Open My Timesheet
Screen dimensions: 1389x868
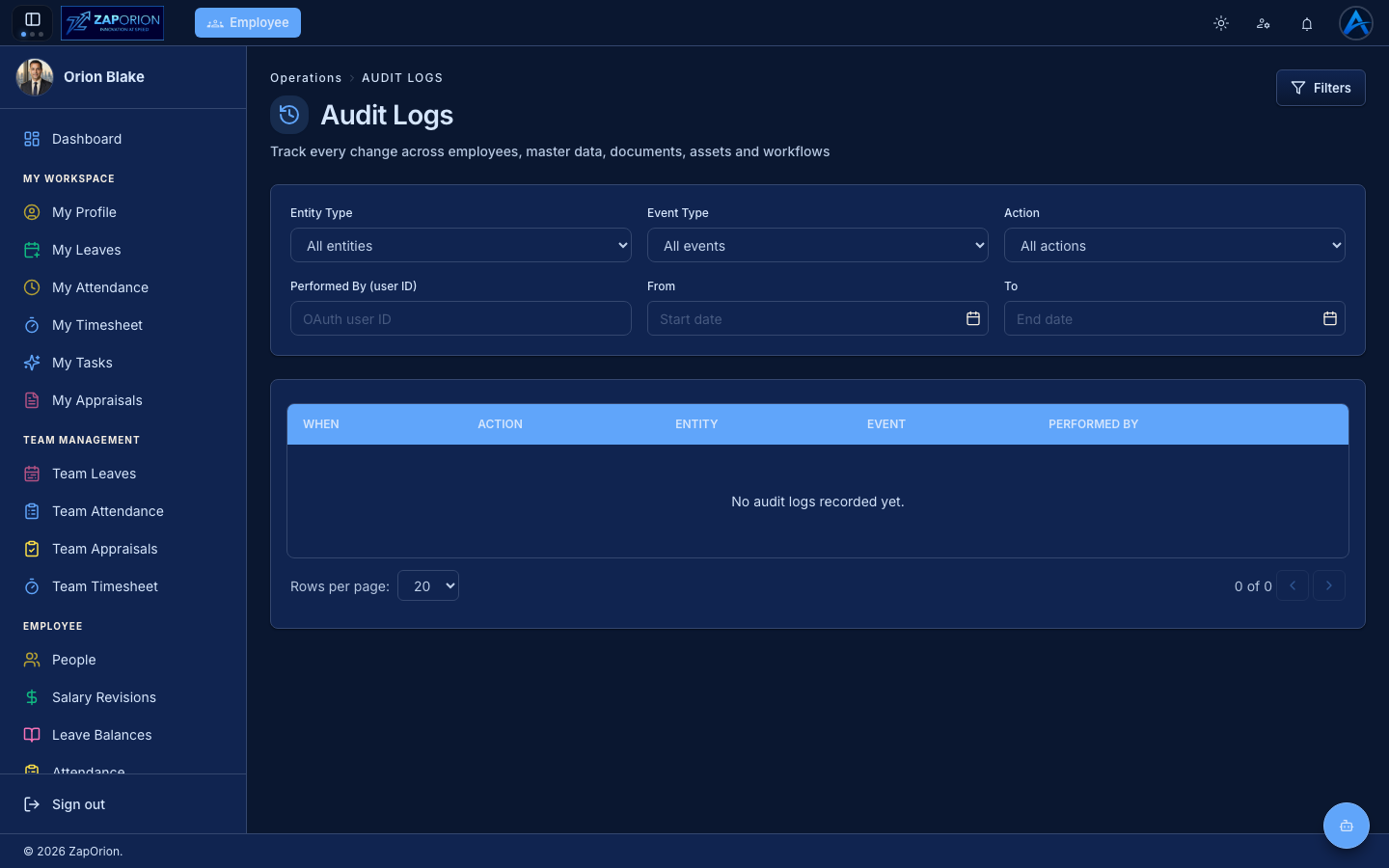pyautogui.click(x=97, y=325)
